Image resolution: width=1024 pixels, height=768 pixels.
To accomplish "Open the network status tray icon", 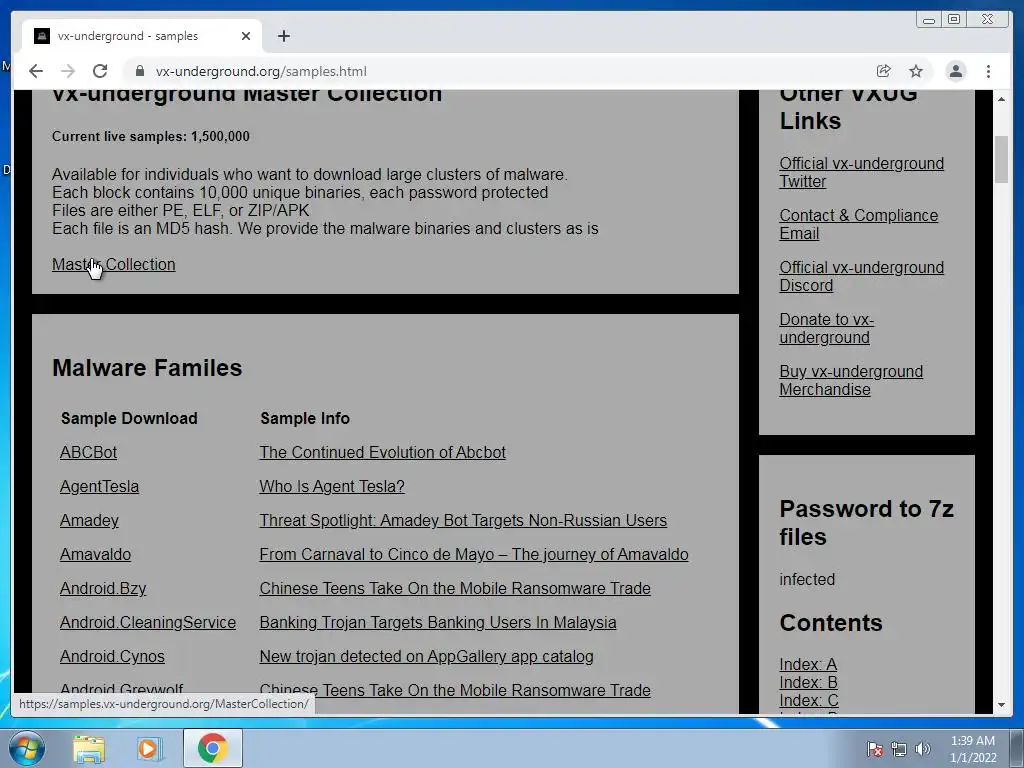I will (899, 749).
